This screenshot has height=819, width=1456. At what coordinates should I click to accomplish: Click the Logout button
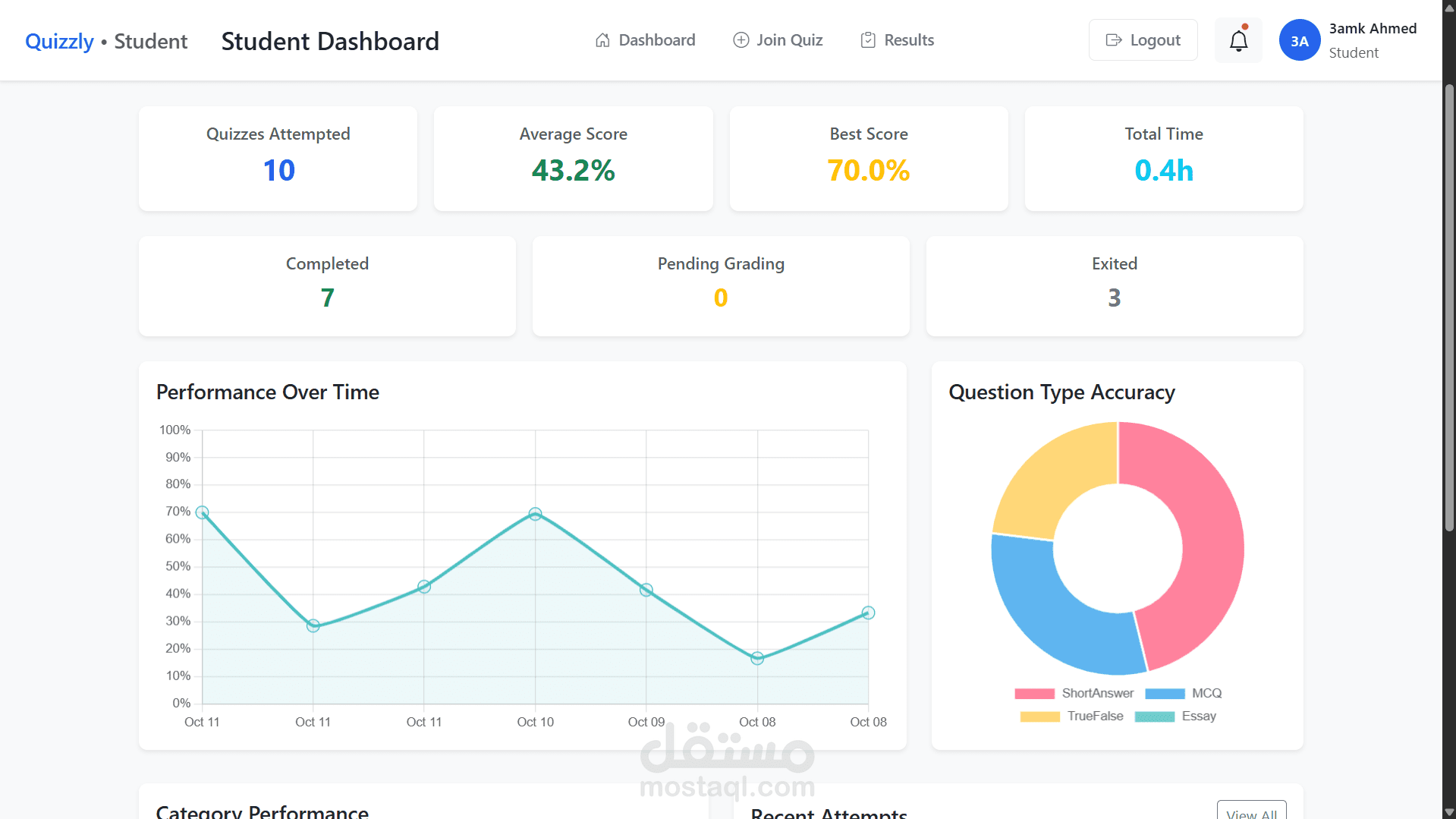pos(1143,40)
